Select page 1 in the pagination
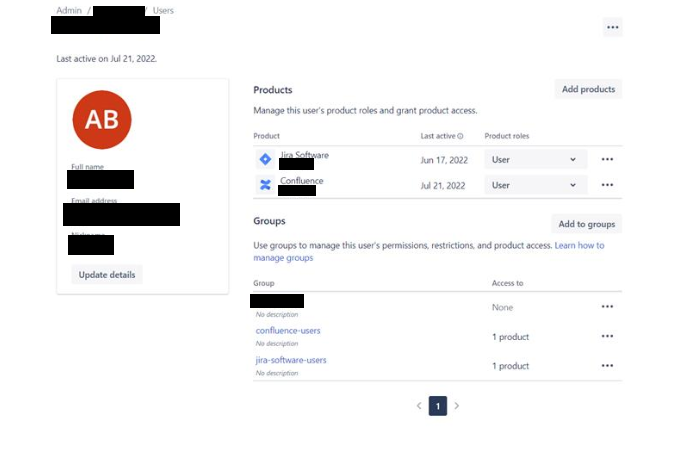The height and width of the screenshot is (449, 685). click(x=438, y=406)
